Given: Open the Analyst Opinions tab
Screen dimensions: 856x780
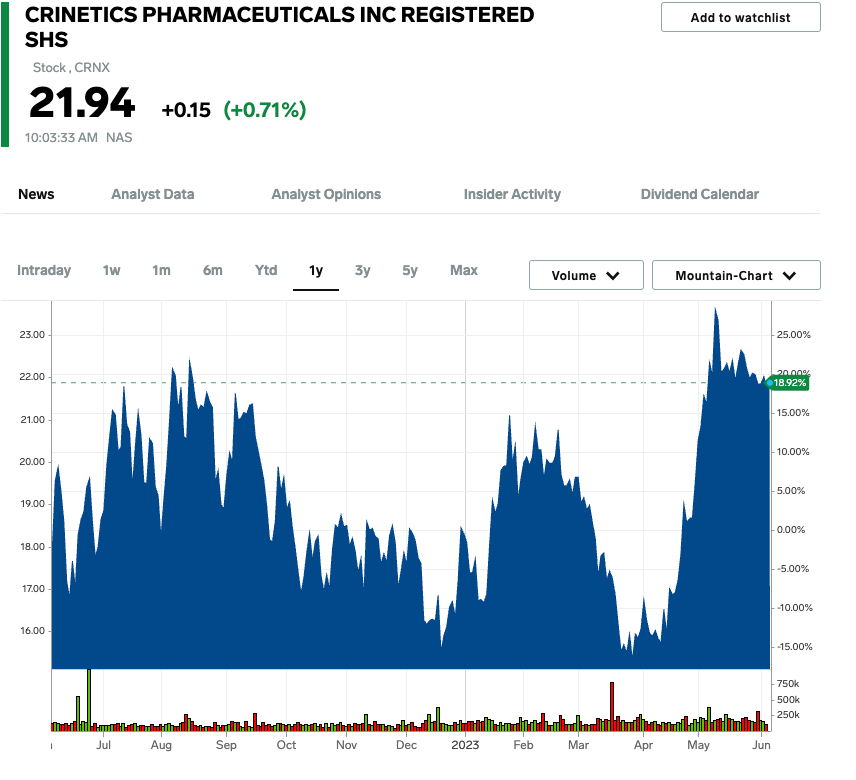Looking at the screenshot, I should coord(326,194).
